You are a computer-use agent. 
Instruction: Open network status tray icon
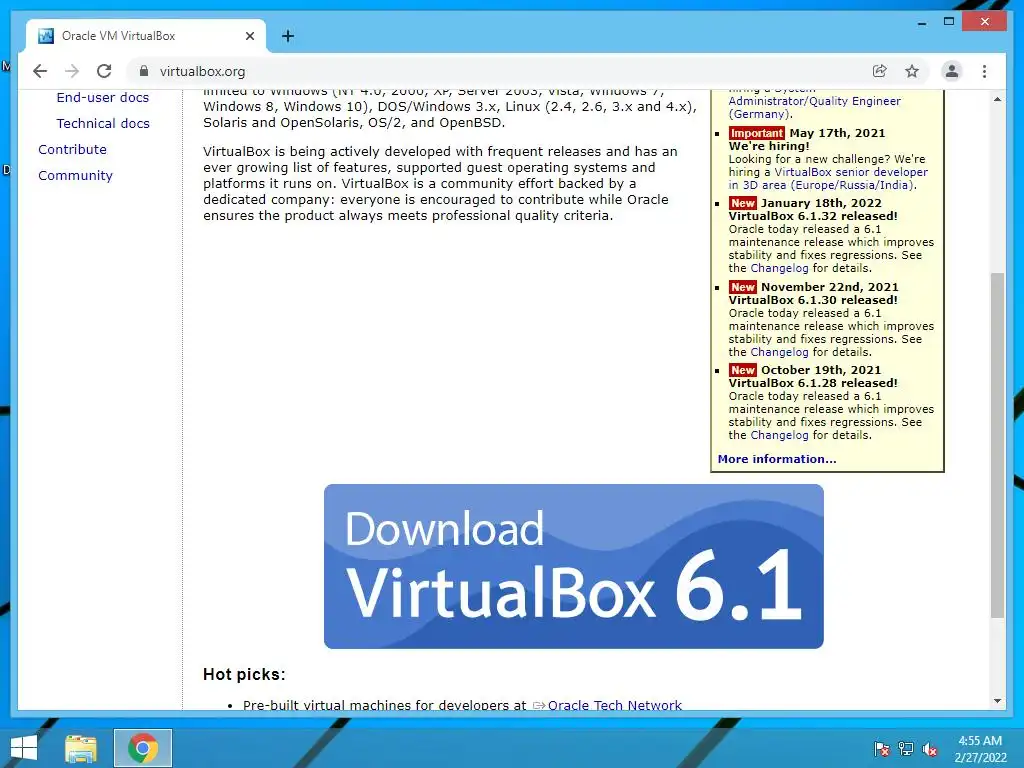coord(906,749)
